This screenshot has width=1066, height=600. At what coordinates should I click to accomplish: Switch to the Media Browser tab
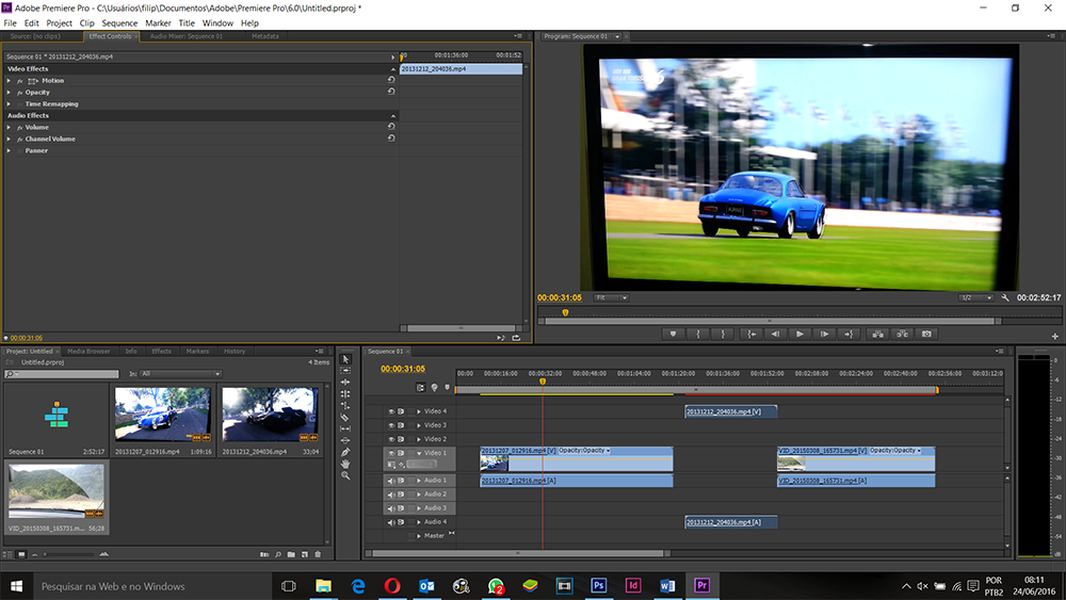88,351
